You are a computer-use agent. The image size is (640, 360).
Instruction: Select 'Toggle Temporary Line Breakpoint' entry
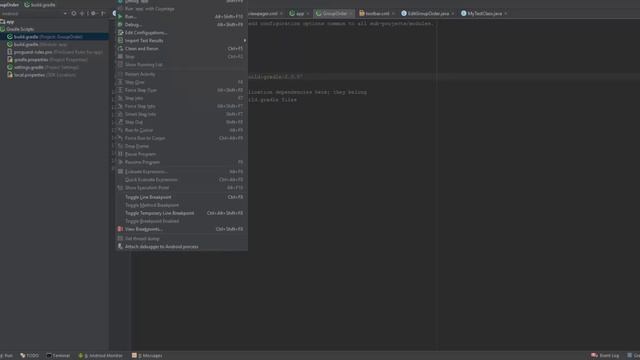tap(181, 213)
